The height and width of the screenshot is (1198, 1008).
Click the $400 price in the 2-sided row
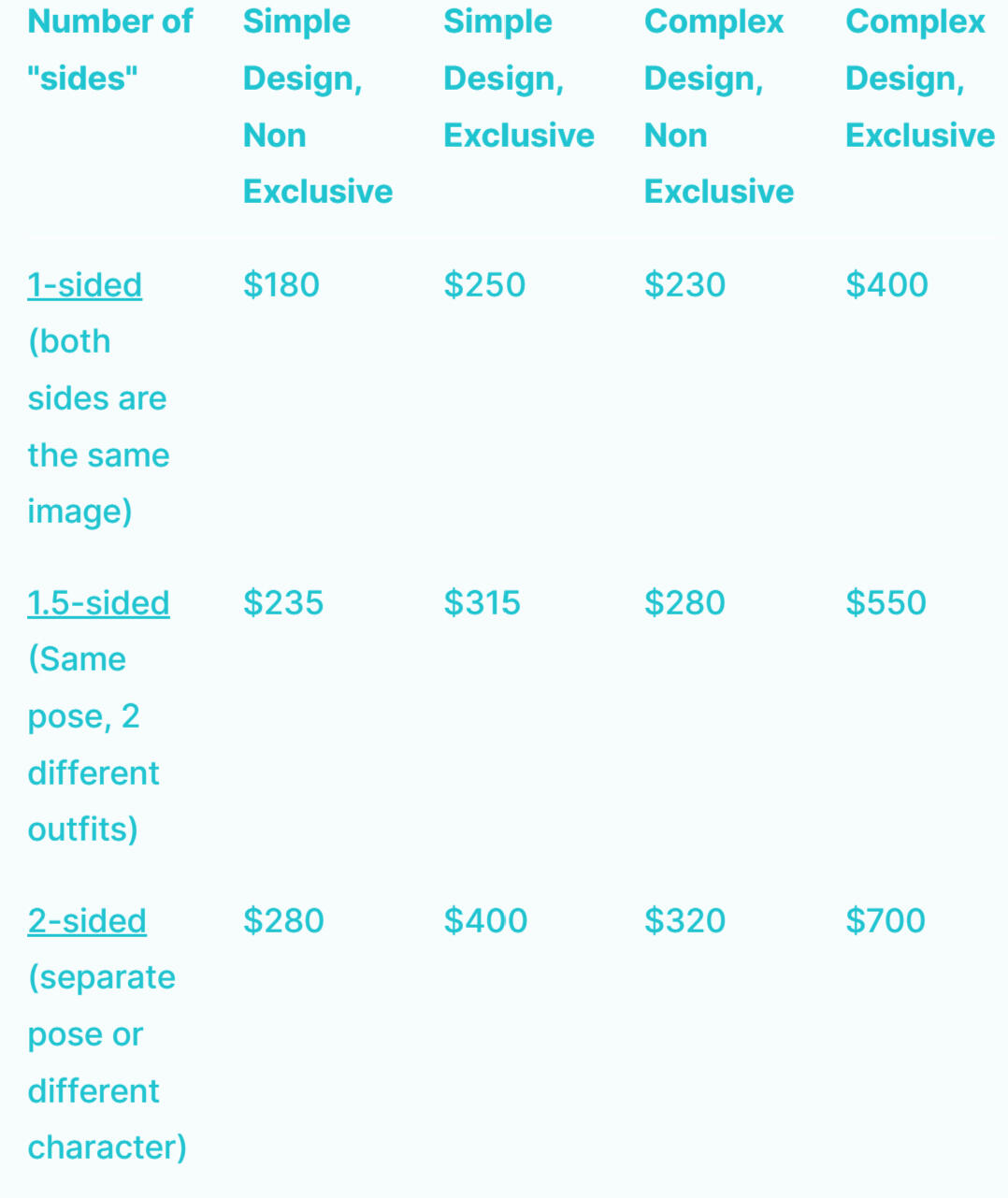[x=485, y=921]
